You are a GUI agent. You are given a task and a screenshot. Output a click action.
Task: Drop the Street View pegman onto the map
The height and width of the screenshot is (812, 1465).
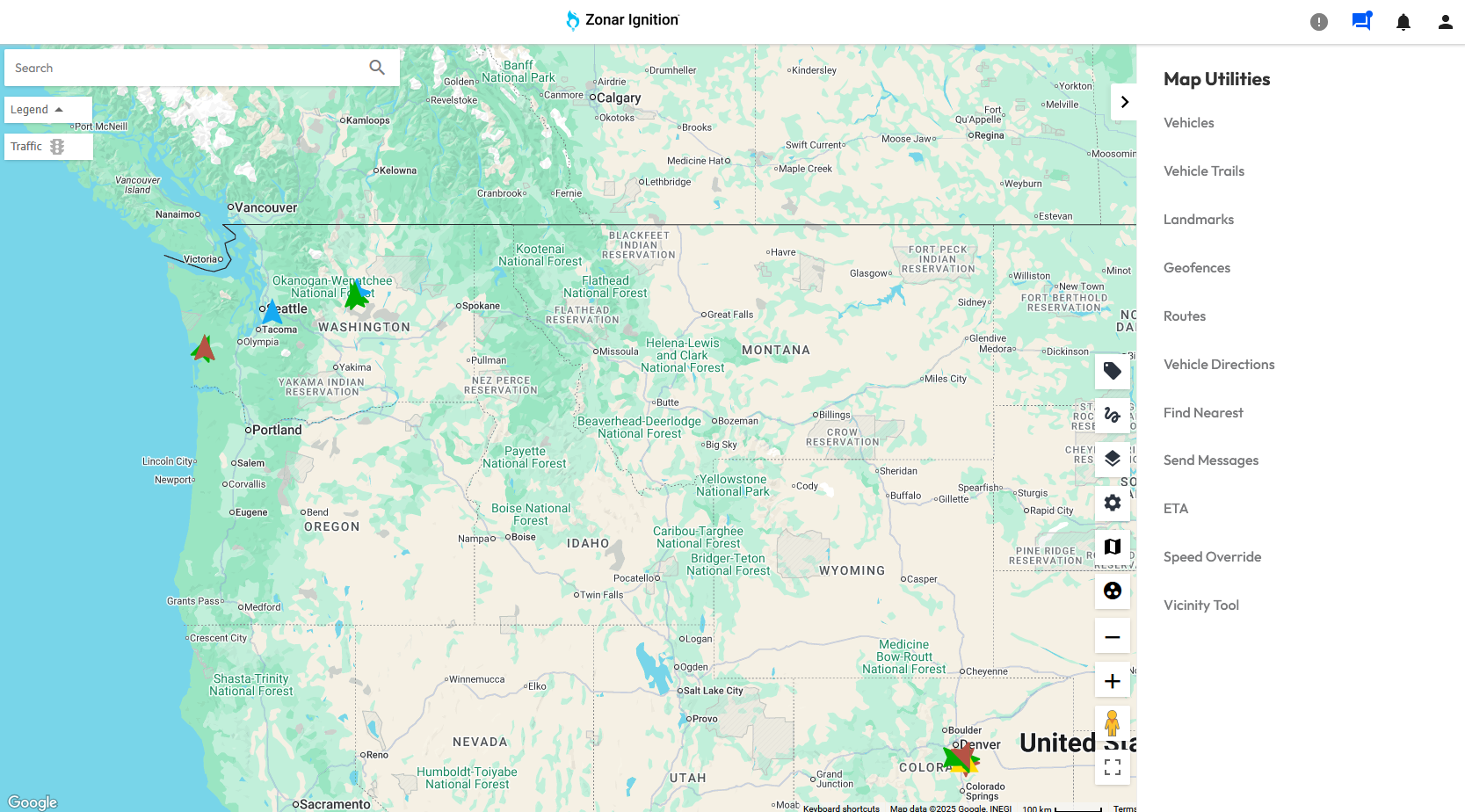[1112, 723]
